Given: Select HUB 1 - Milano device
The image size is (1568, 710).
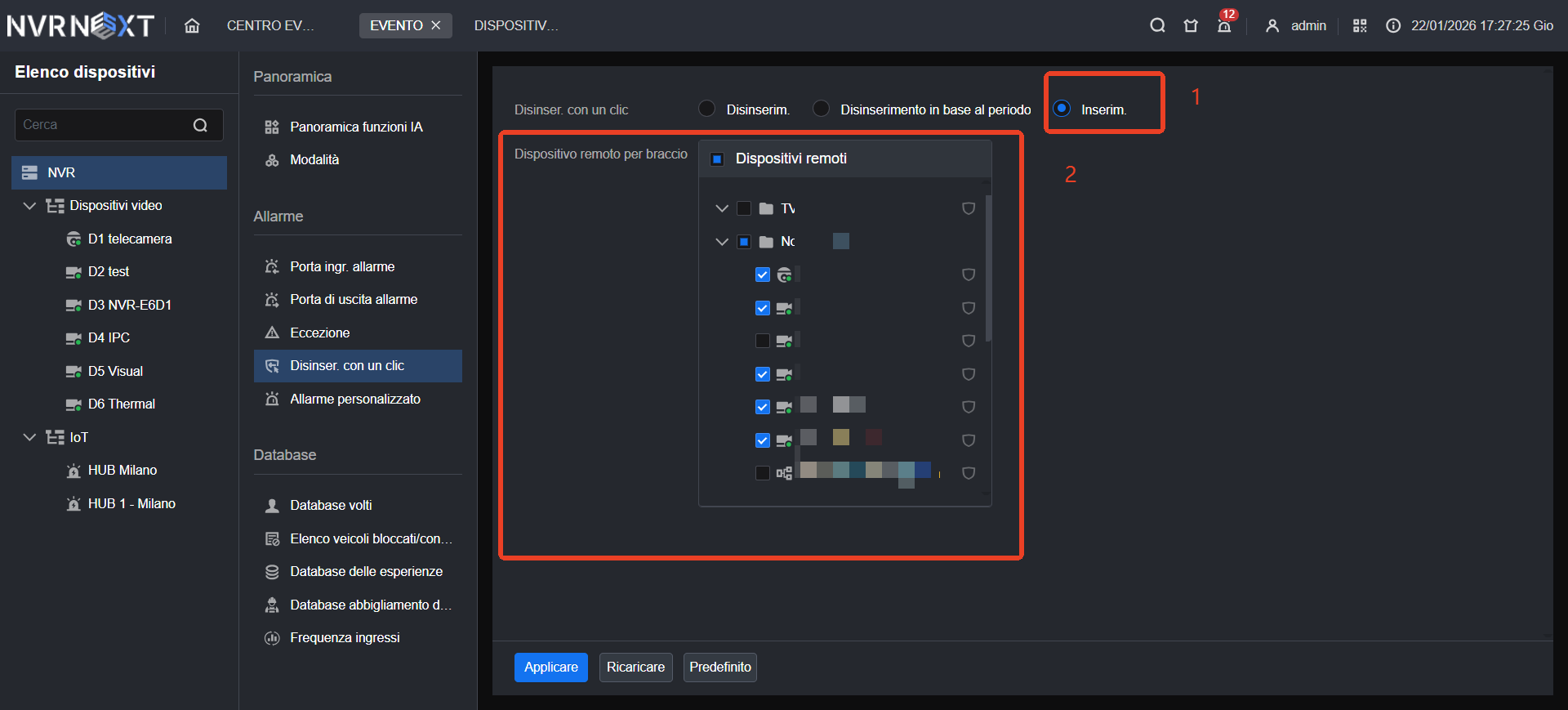Looking at the screenshot, I should (120, 503).
